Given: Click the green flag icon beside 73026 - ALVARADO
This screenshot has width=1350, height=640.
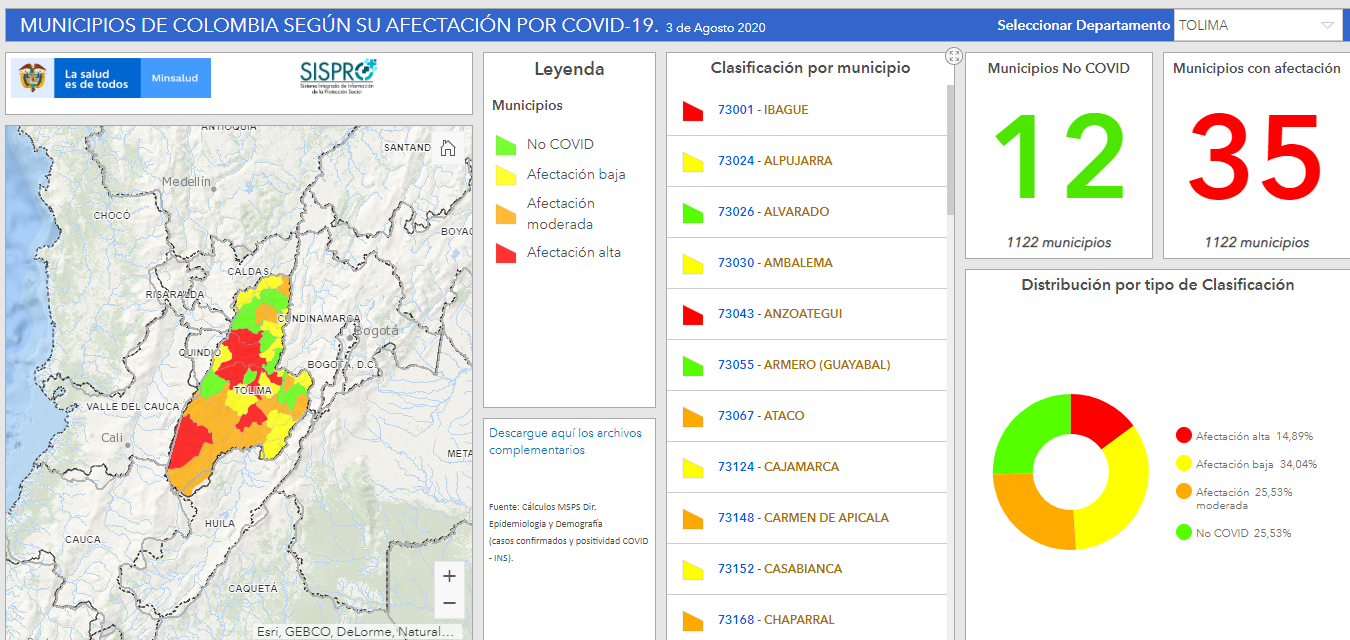Looking at the screenshot, I should [692, 212].
